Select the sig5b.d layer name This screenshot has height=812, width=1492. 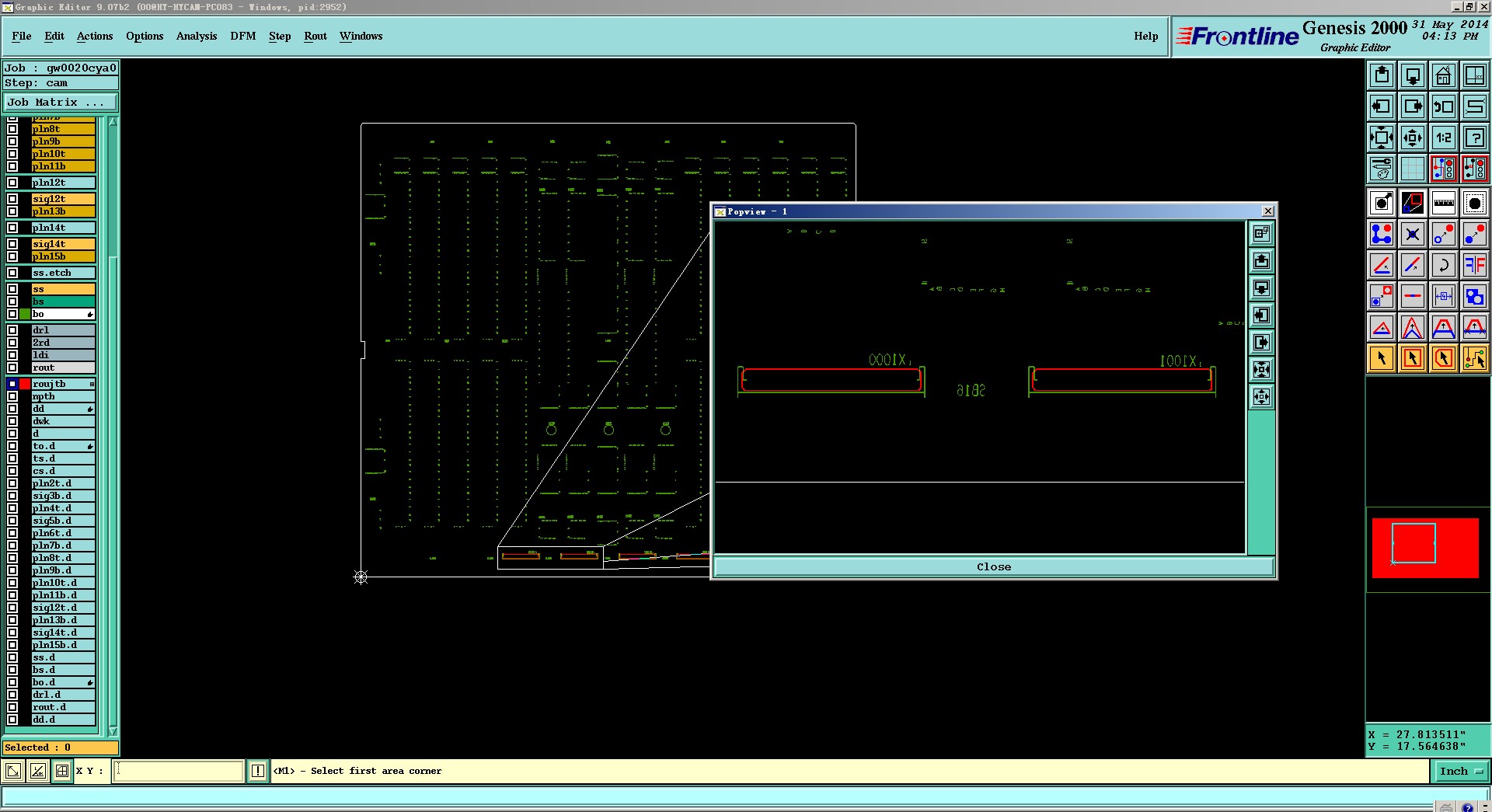(x=63, y=521)
